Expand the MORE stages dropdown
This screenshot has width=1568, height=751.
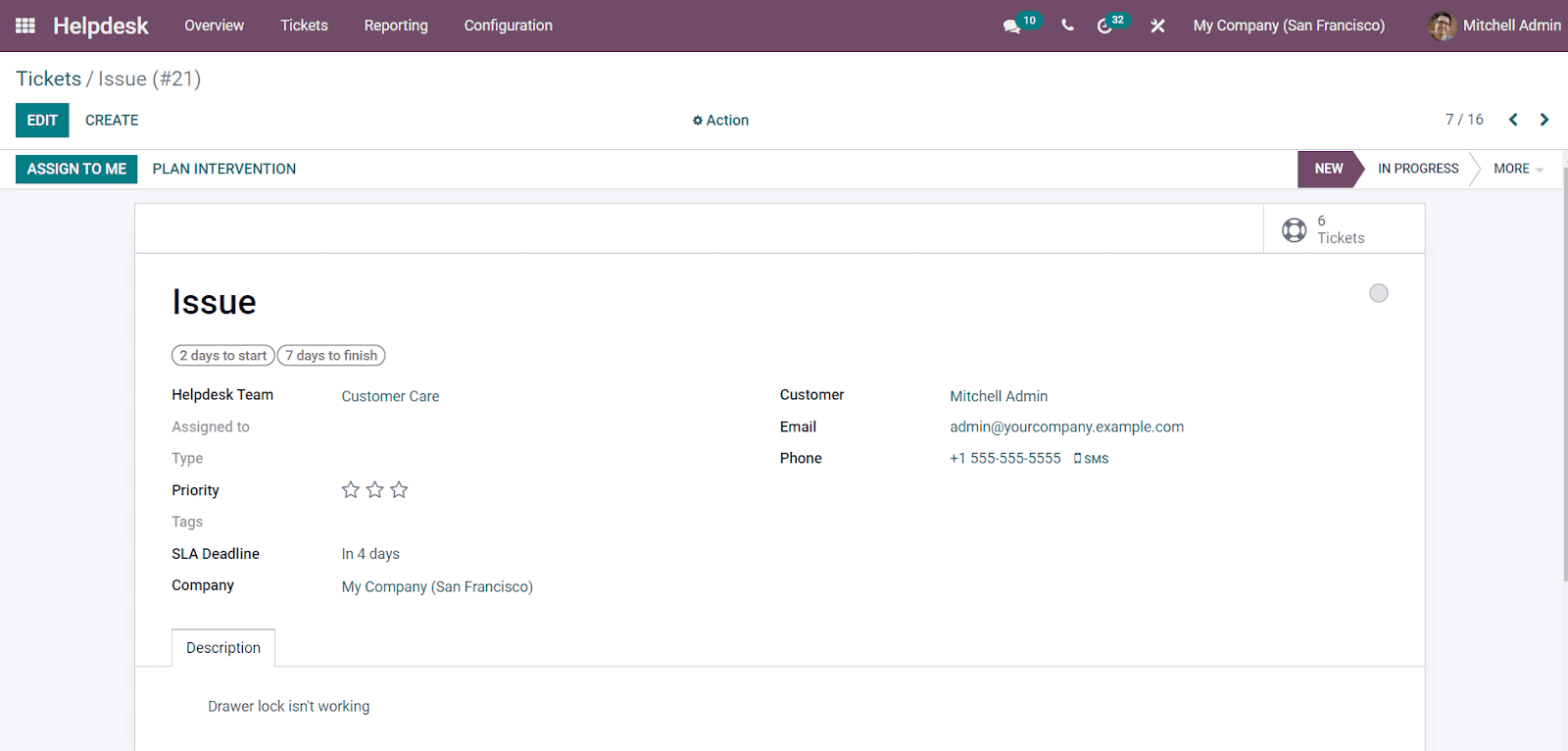click(x=1517, y=169)
